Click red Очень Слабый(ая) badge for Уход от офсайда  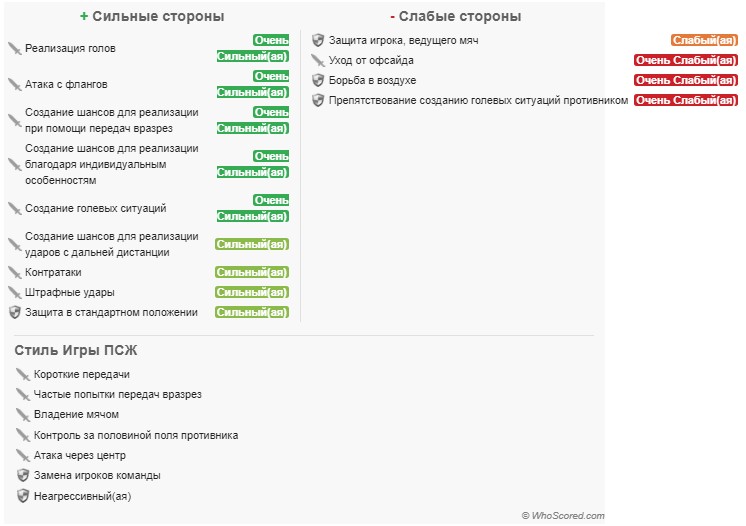click(686, 60)
